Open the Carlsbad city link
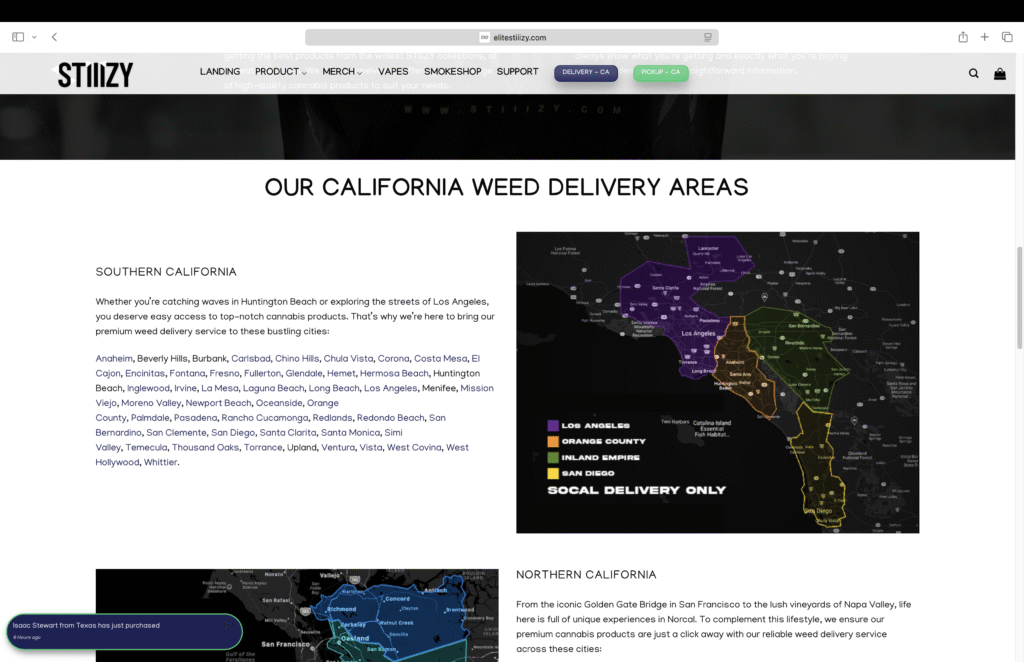 point(251,358)
